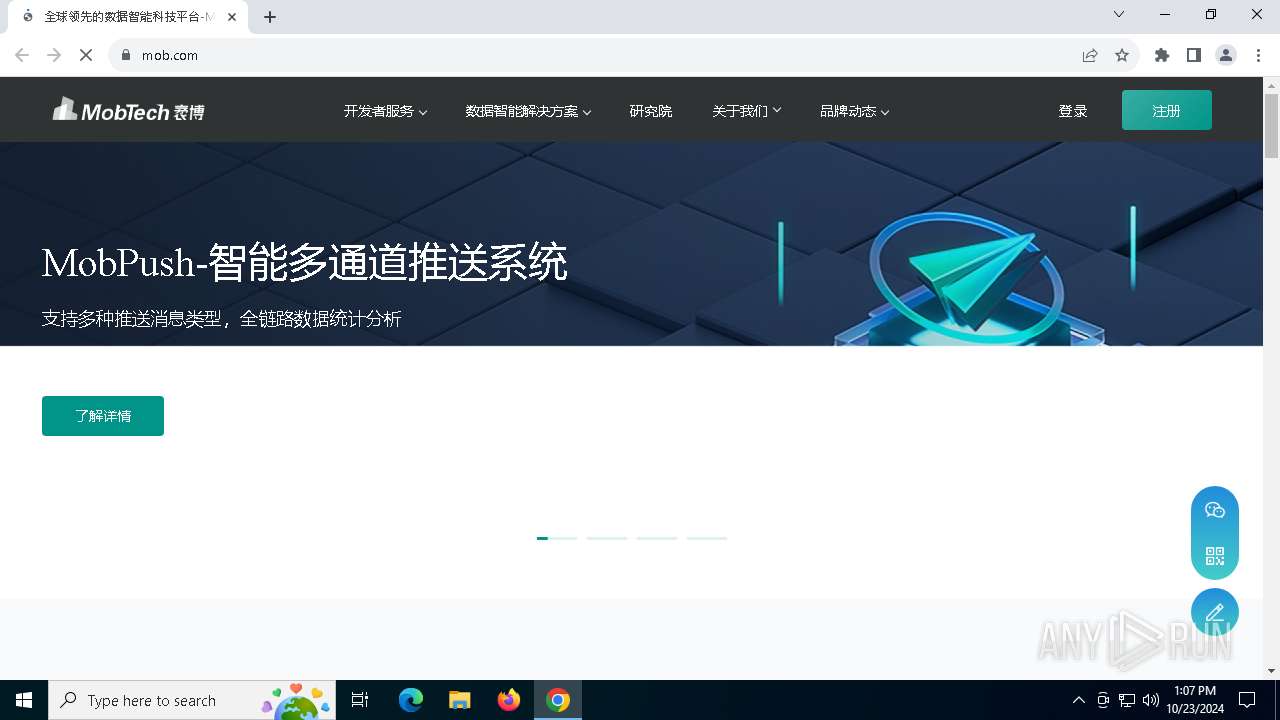Show the QR code floating icon

[1215, 556]
